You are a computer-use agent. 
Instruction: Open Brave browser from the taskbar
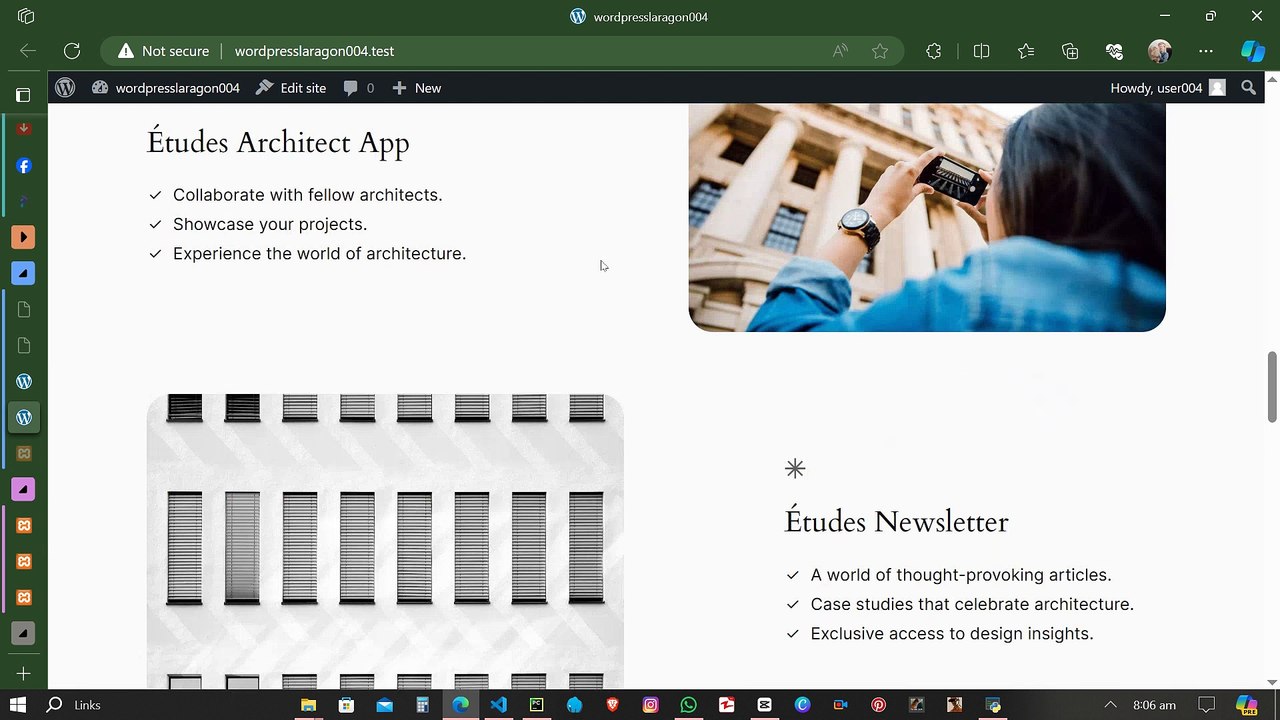tap(612, 705)
